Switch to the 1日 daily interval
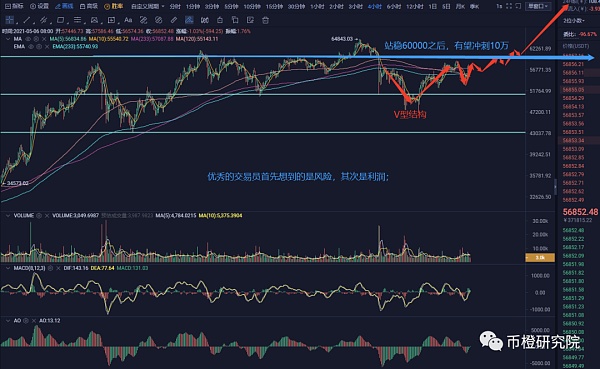 pyautogui.click(x=433, y=7)
